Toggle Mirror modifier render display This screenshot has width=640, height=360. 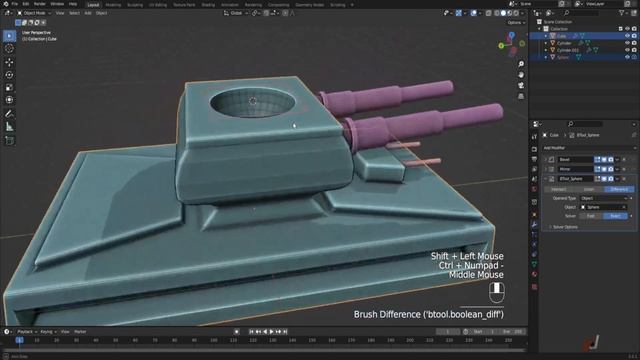611,169
